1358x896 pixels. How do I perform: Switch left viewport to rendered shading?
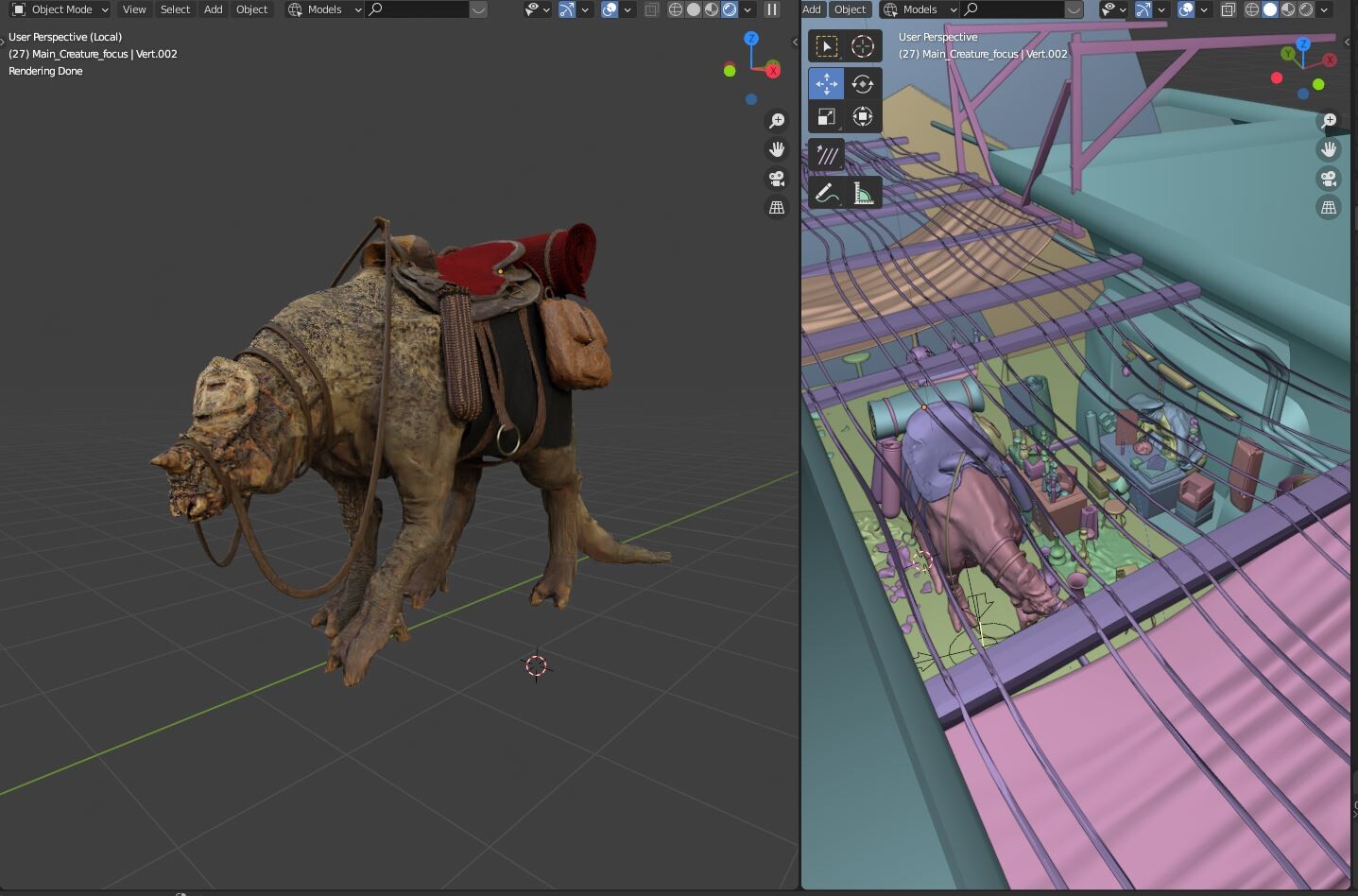[x=730, y=9]
